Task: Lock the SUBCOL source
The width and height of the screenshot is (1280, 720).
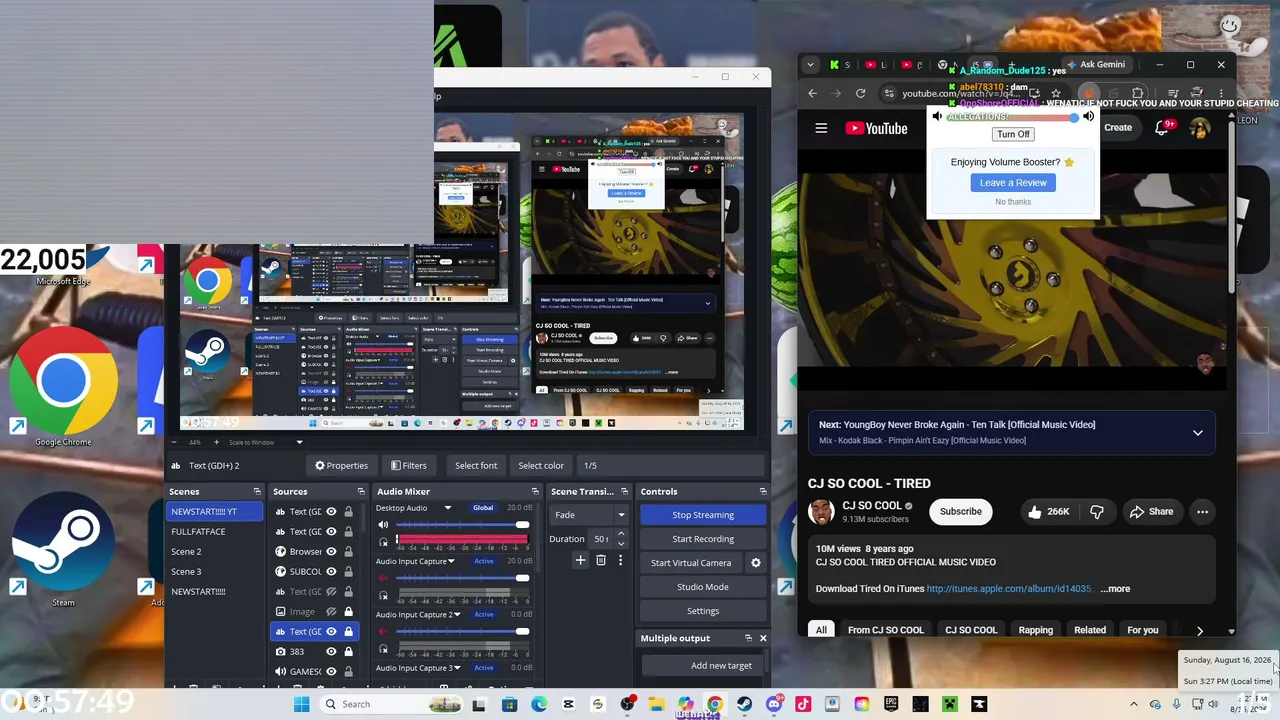Action: tap(348, 571)
